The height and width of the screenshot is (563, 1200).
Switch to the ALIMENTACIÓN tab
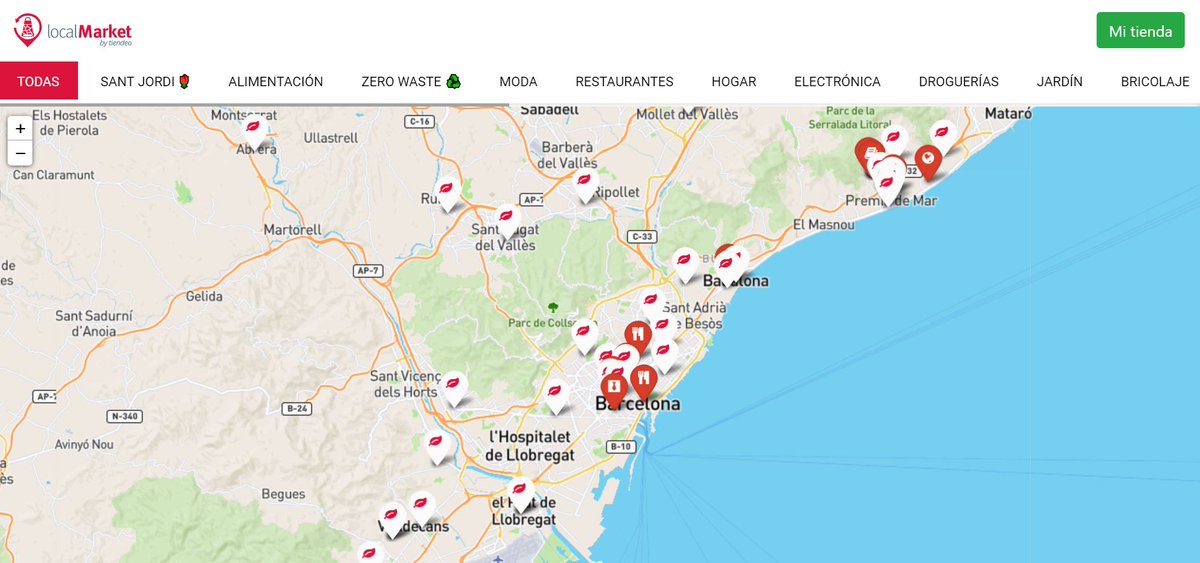click(x=276, y=82)
